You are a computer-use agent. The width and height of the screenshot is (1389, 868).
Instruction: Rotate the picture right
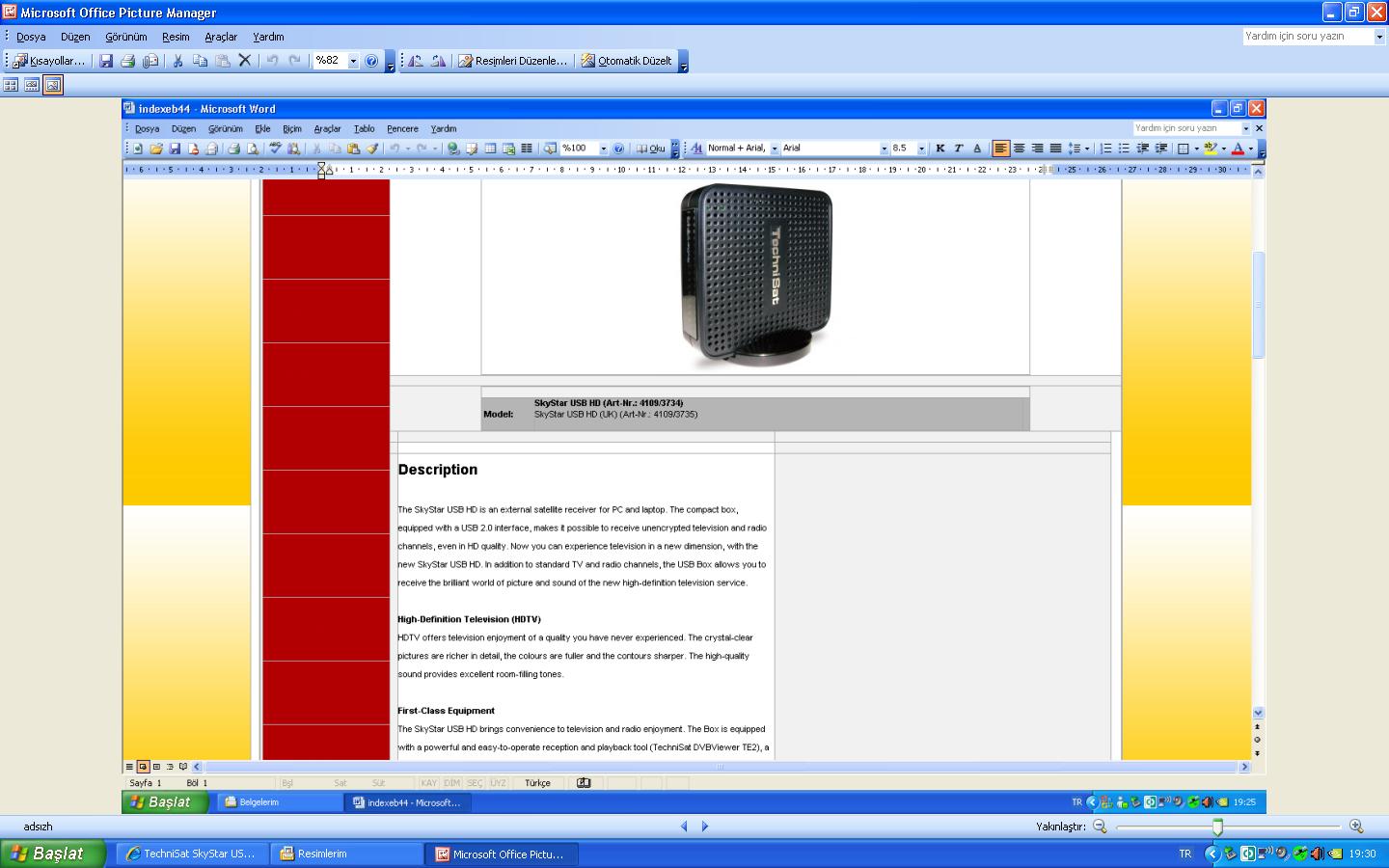[439, 61]
